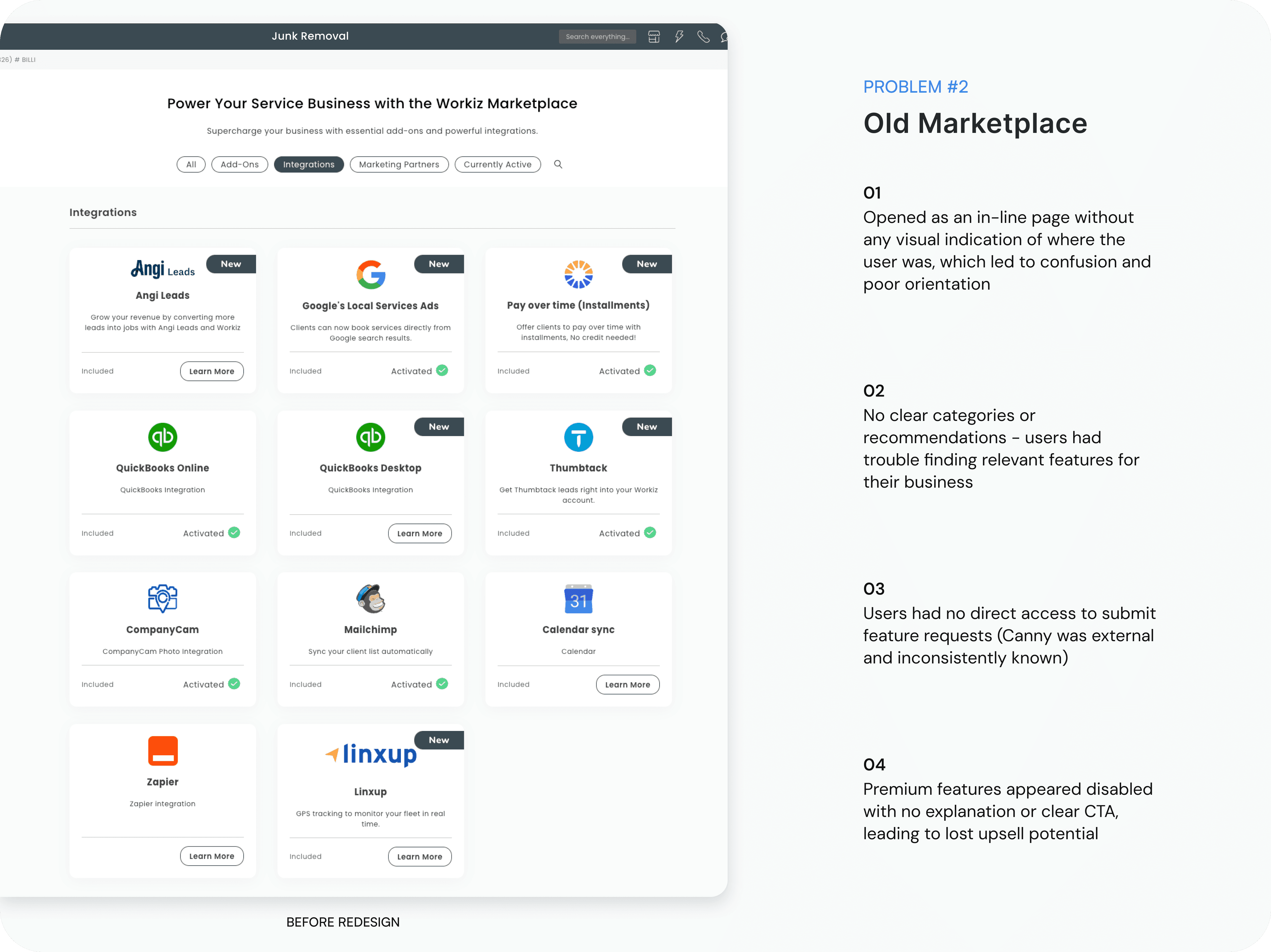Image resolution: width=1271 pixels, height=952 pixels.
Task: Select the Add-Ons filter tab
Action: (240, 164)
